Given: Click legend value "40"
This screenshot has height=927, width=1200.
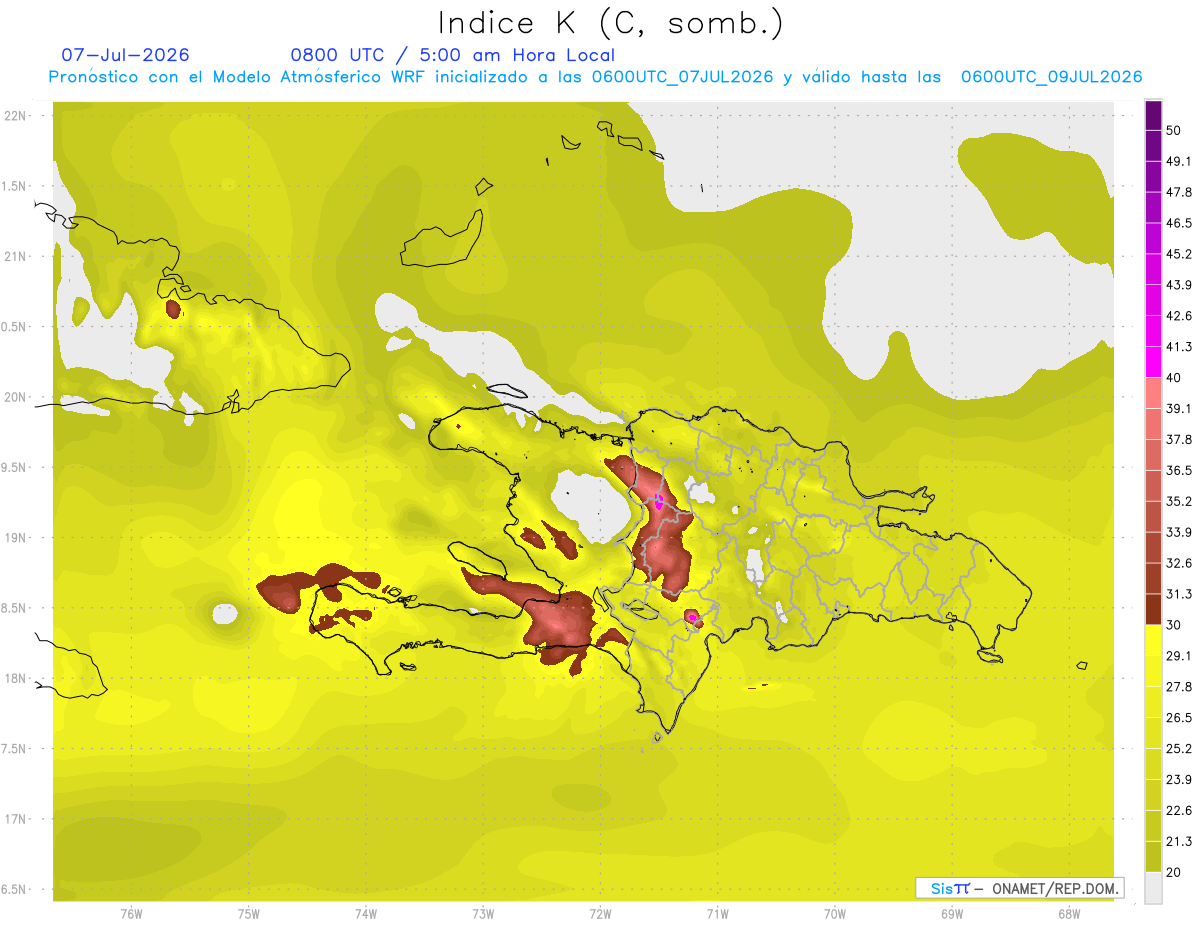Looking at the screenshot, I should (1175, 378).
